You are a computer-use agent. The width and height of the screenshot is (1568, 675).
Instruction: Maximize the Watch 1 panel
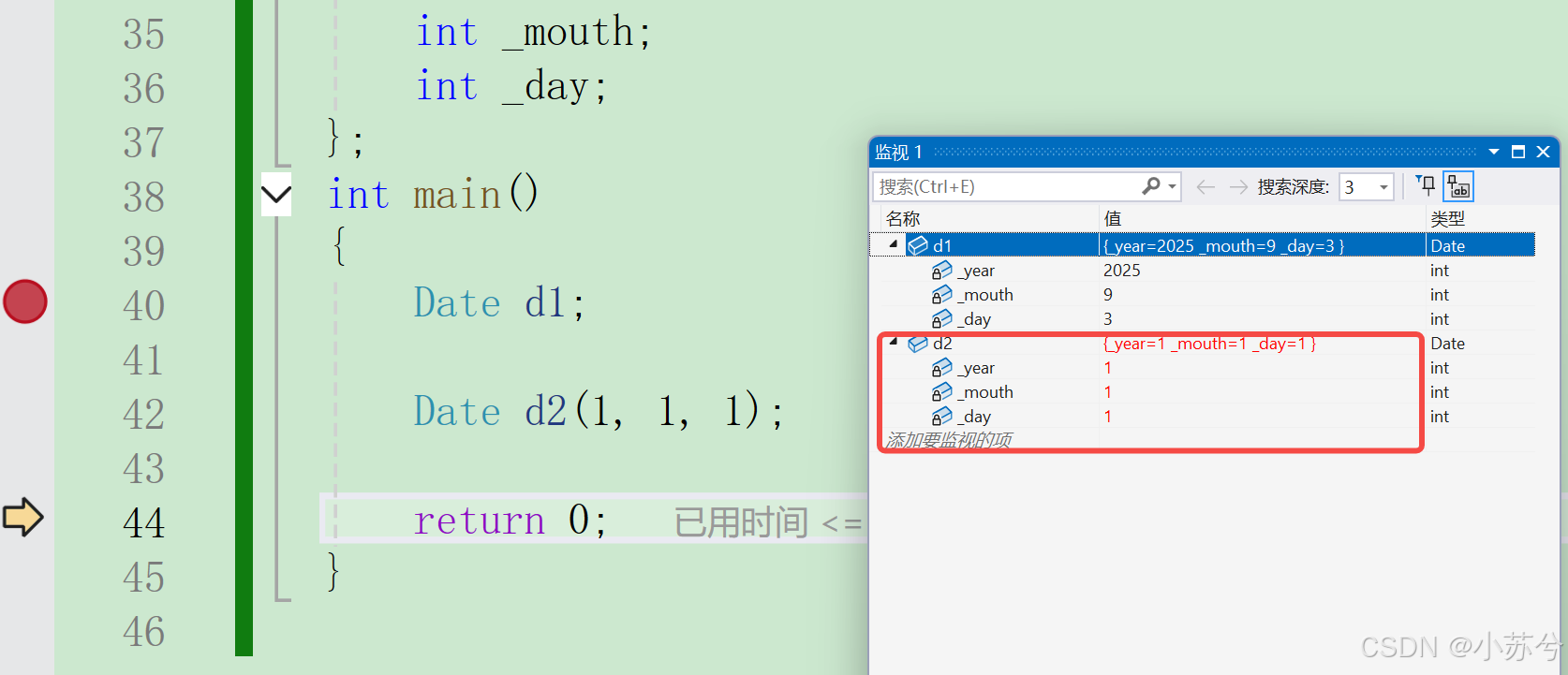(x=1518, y=152)
